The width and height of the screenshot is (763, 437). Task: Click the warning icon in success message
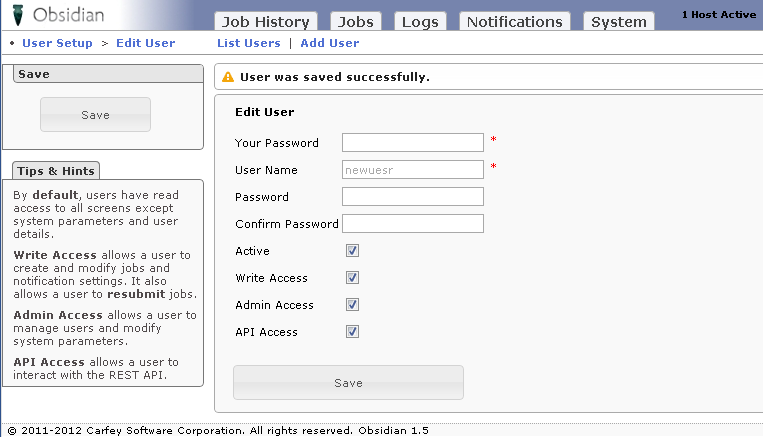click(x=228, y=77)
